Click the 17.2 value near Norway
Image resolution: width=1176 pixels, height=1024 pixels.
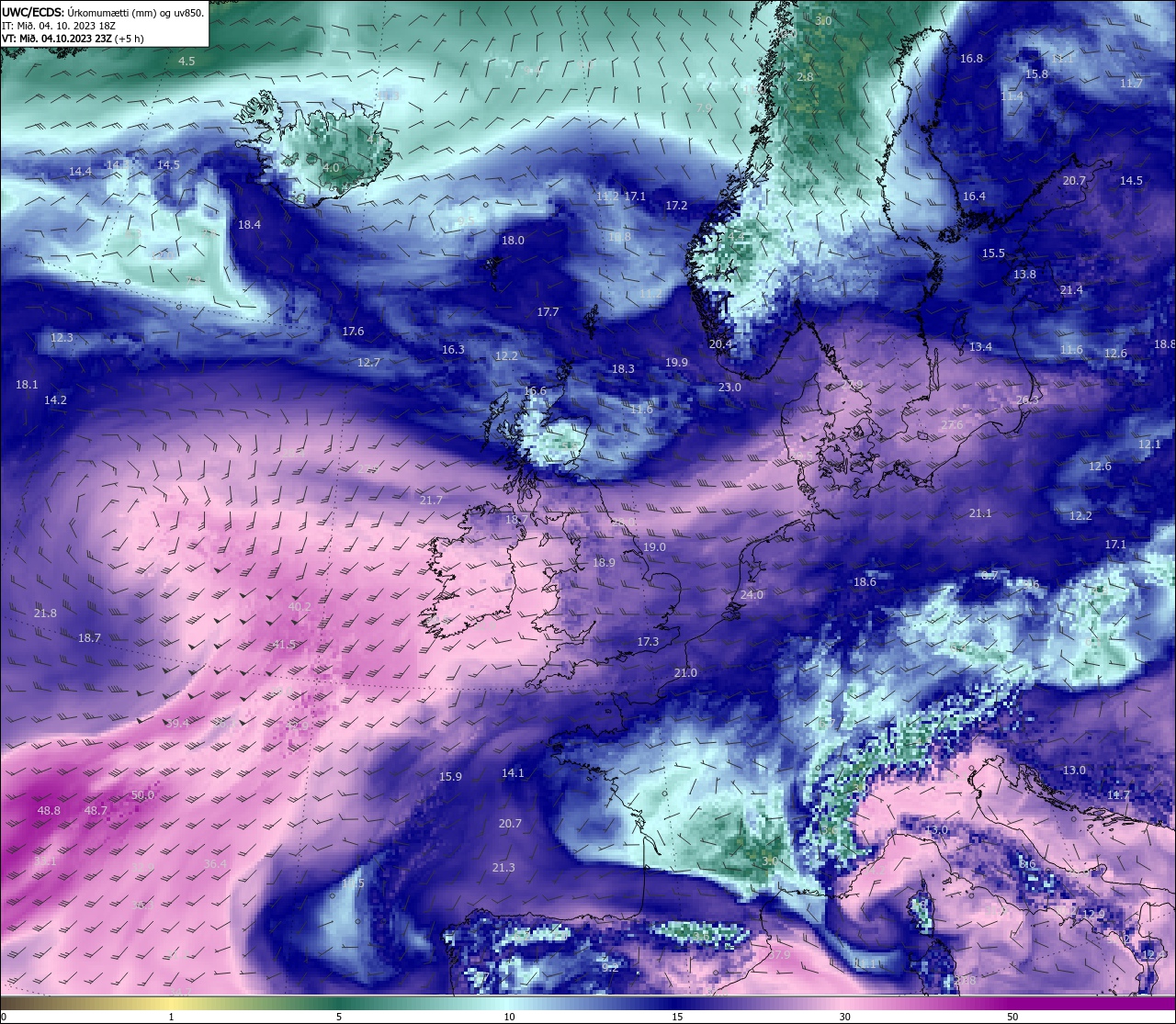click(676, 206)
